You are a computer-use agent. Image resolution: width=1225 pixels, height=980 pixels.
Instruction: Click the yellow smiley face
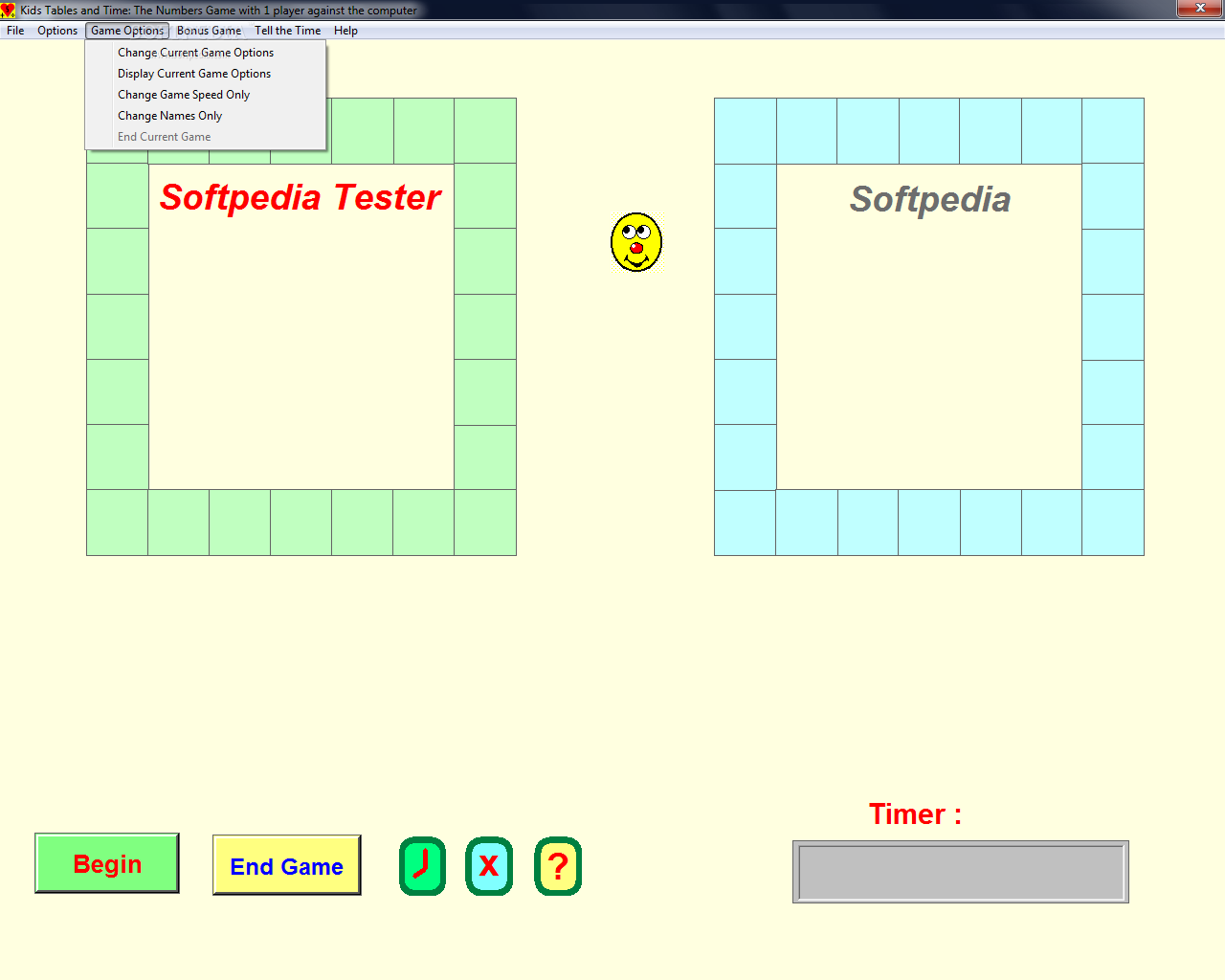tap(636, 242)
